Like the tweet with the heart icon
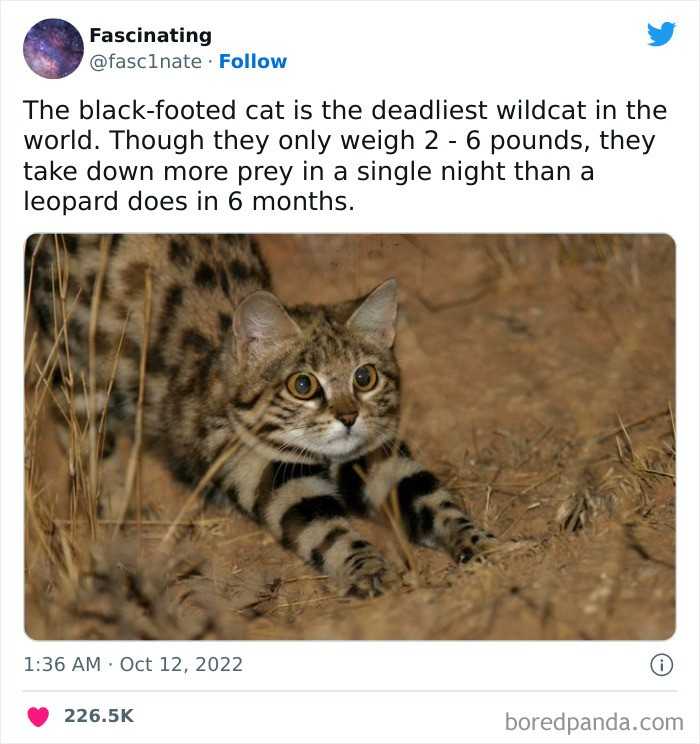This screenshot has width=700, height=744. click(38, 716)
